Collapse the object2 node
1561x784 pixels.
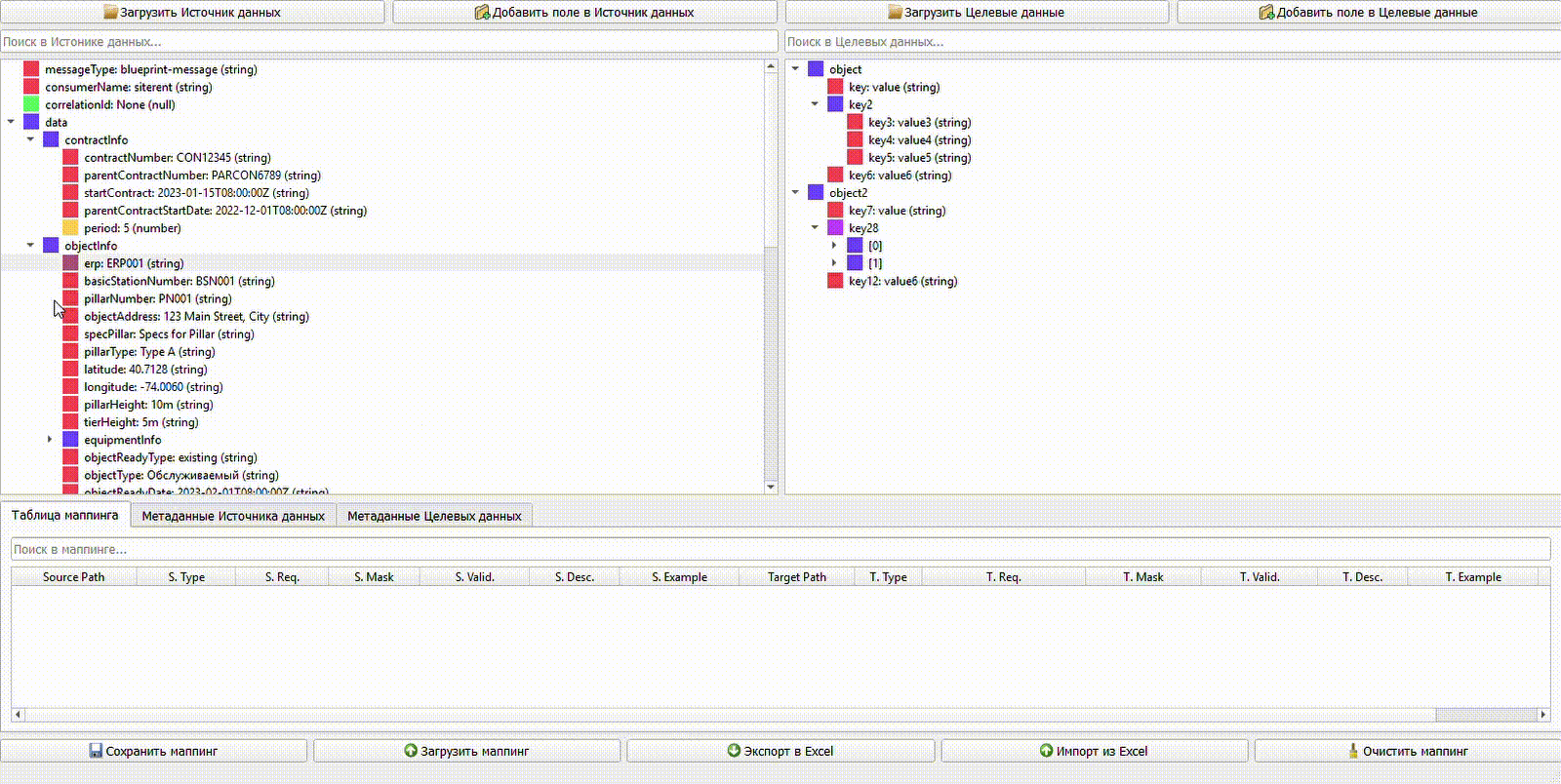point(795,192)
